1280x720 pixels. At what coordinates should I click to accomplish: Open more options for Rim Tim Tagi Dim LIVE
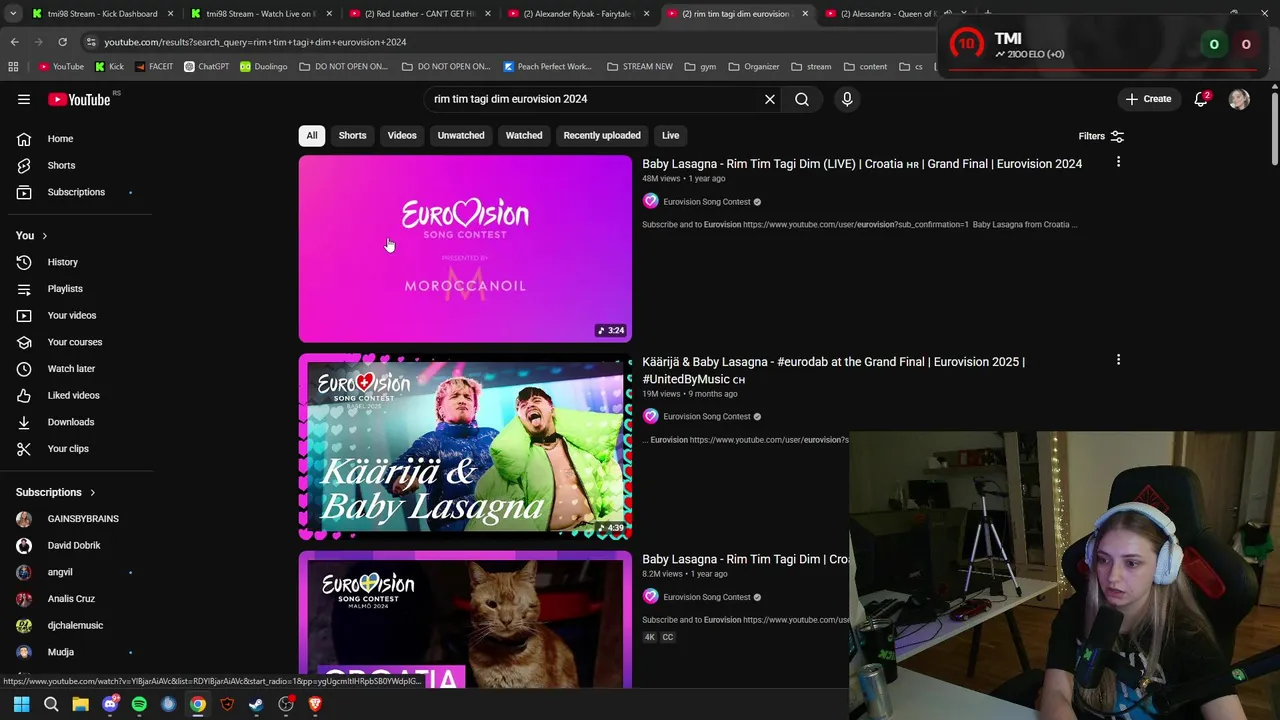click(x=1118, y=162)
